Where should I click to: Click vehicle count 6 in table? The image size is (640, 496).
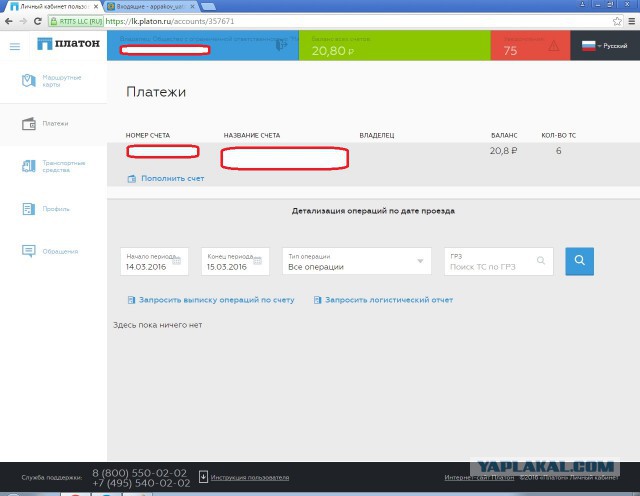click(558, 151)
